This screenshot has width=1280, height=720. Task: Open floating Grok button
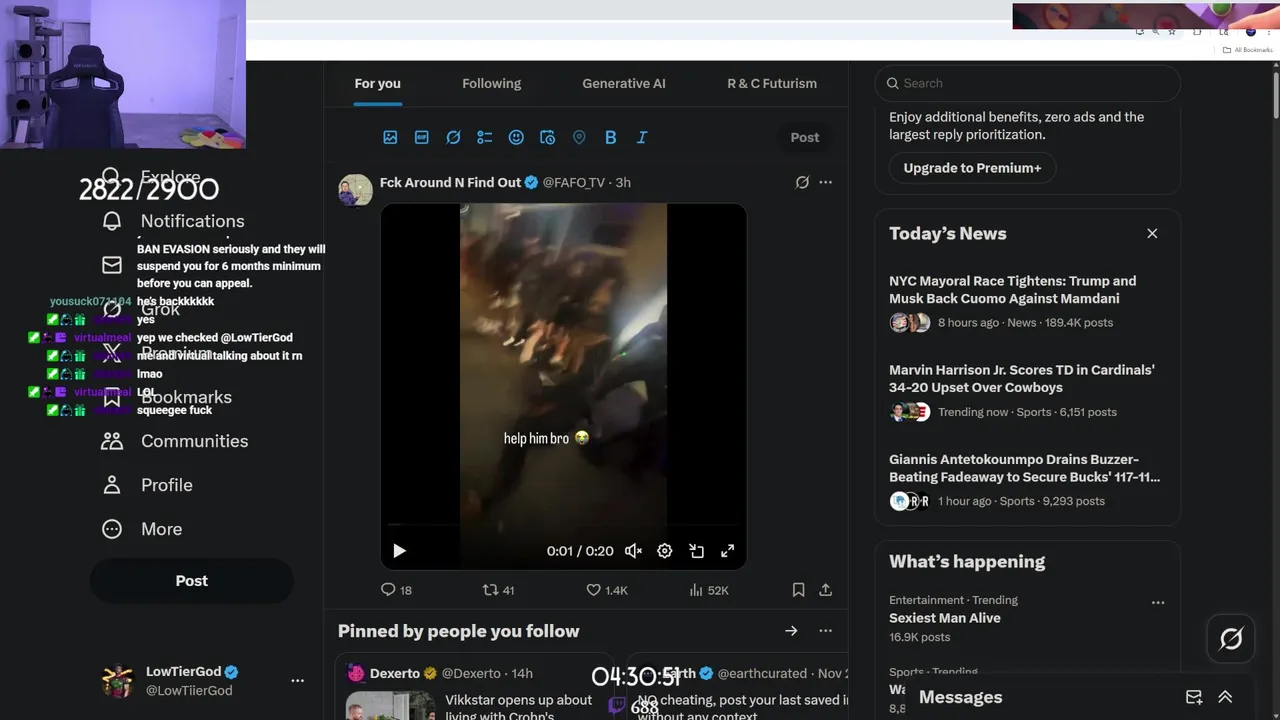[x=1231, y=638]
